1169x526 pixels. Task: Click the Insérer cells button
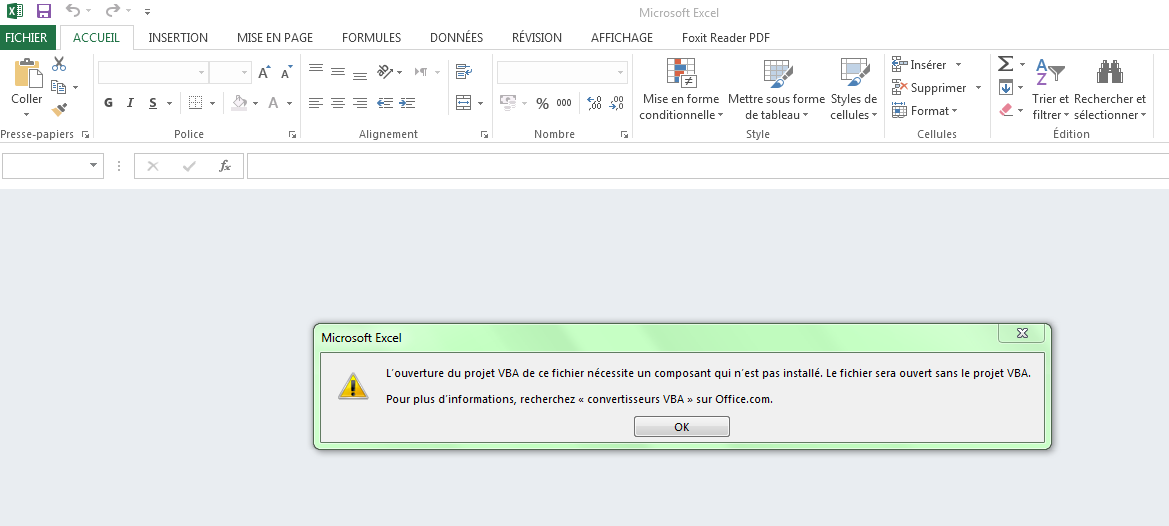click(918, 65)
